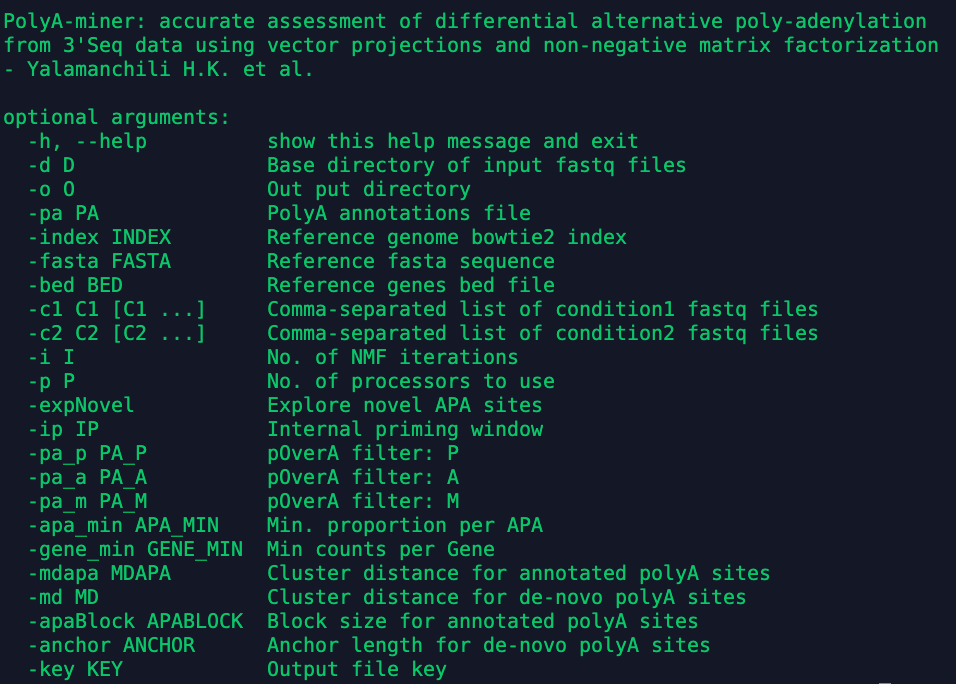Click the '-mdapa MDAPA' argument

pos(99,573)
